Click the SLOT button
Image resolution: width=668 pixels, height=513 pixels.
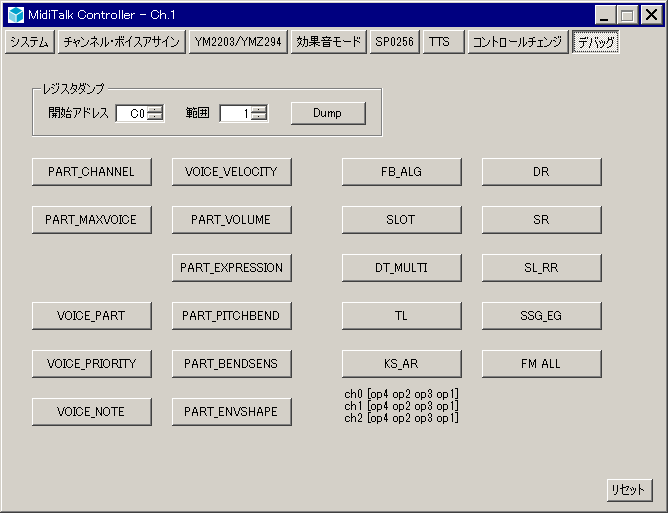(401, 220)
